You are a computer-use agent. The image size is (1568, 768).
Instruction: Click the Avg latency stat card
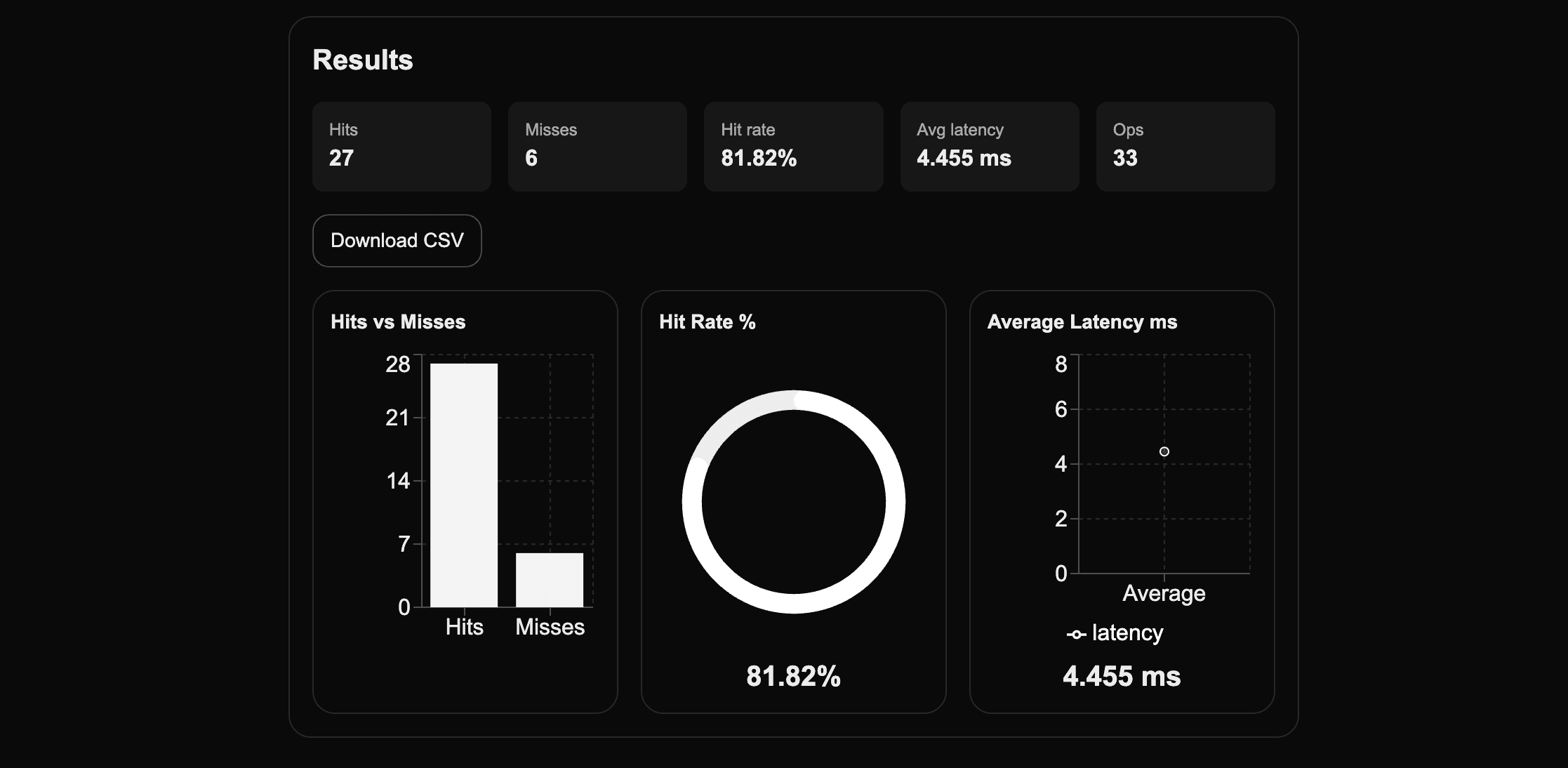pyautogui.click(x=989, y=146)
